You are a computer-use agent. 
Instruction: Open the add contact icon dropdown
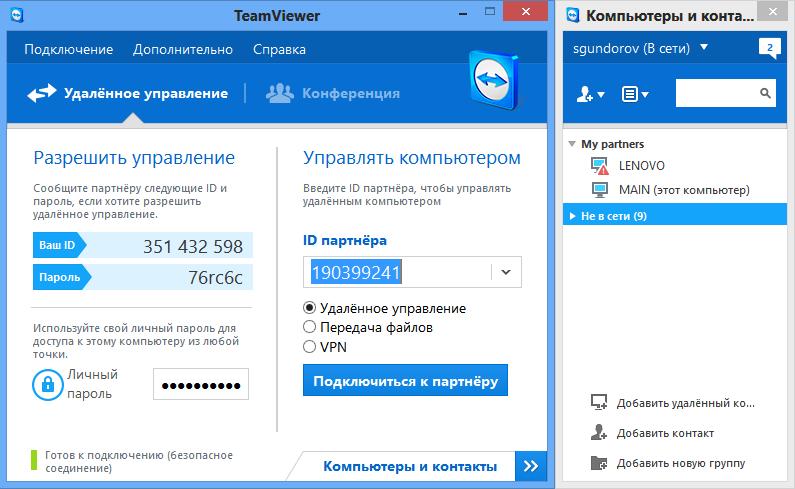(590, 94)
